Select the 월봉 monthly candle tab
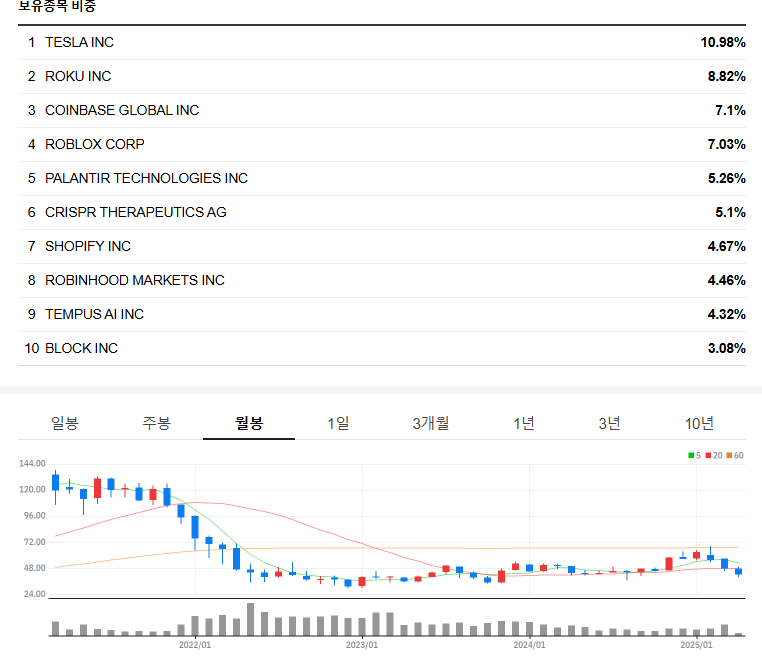 pos(249,423)
